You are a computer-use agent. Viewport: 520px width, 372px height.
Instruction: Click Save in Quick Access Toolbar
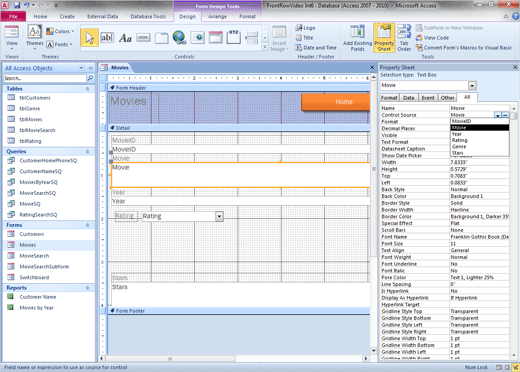[x=17, y=5]
